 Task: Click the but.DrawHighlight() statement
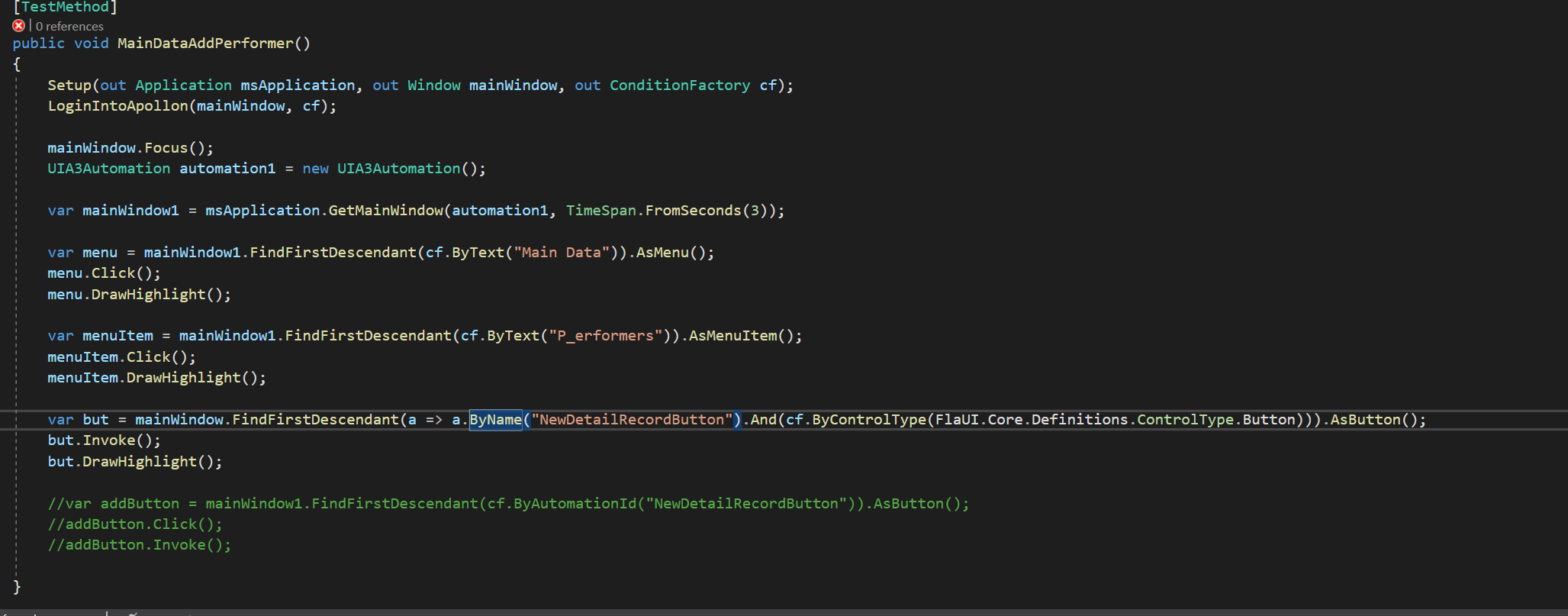134,462
